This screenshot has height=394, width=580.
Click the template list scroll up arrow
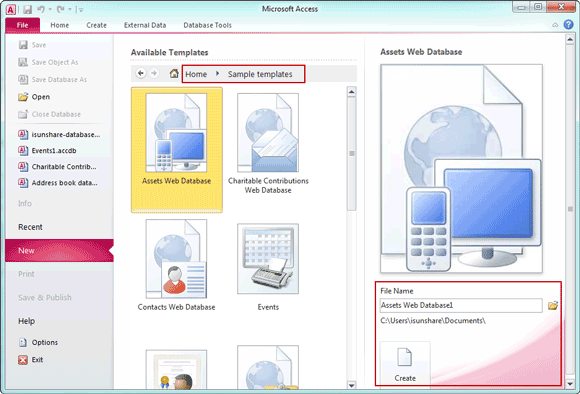[x=351, y=92]
